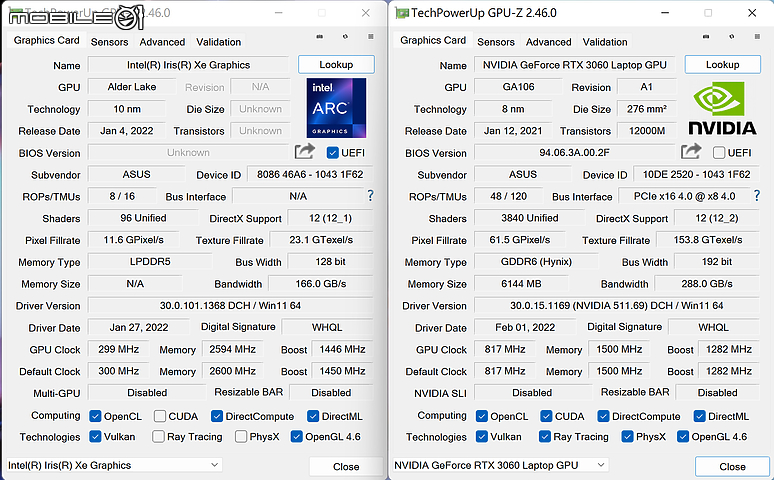This screenshot has width=774, height=480.
Task: Click LPDDR5 memory type value
Action: [x=150, y=262]
